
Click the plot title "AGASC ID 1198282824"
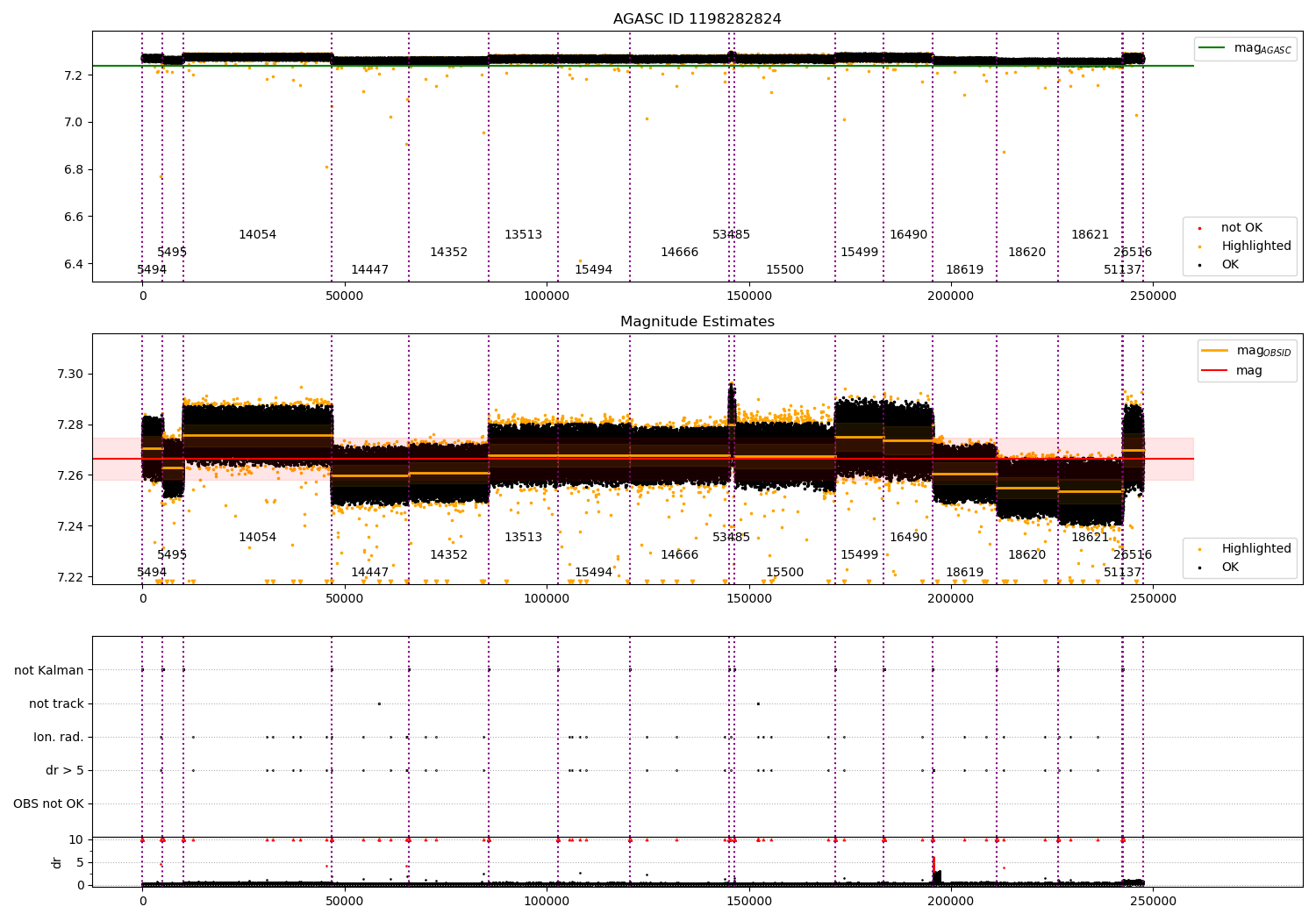tap(697, 19)
